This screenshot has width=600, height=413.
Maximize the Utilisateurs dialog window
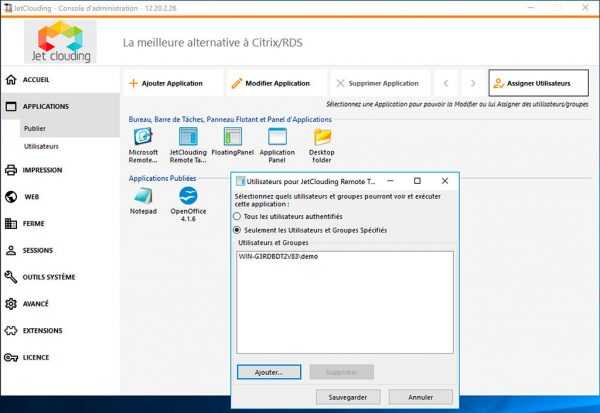click(417, 181)
